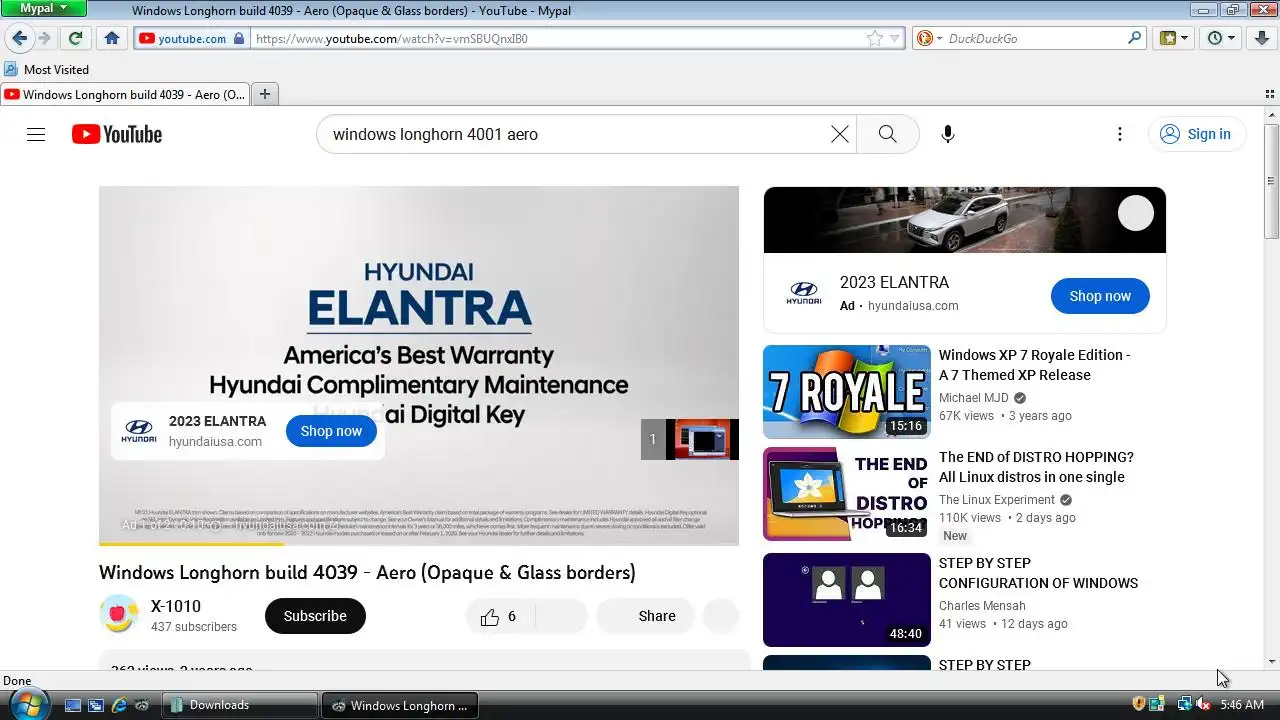
Task: Click the page vertical scrollbar thumb
Action: click(x=1271, y=182)
